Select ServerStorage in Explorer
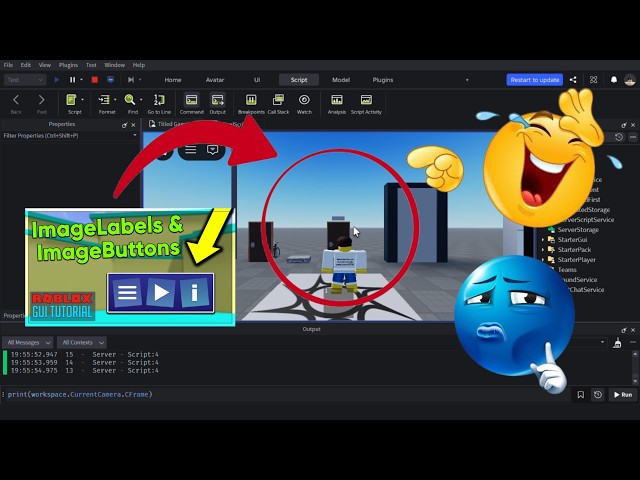Screen dimensions: 640x480 (578, 230)
